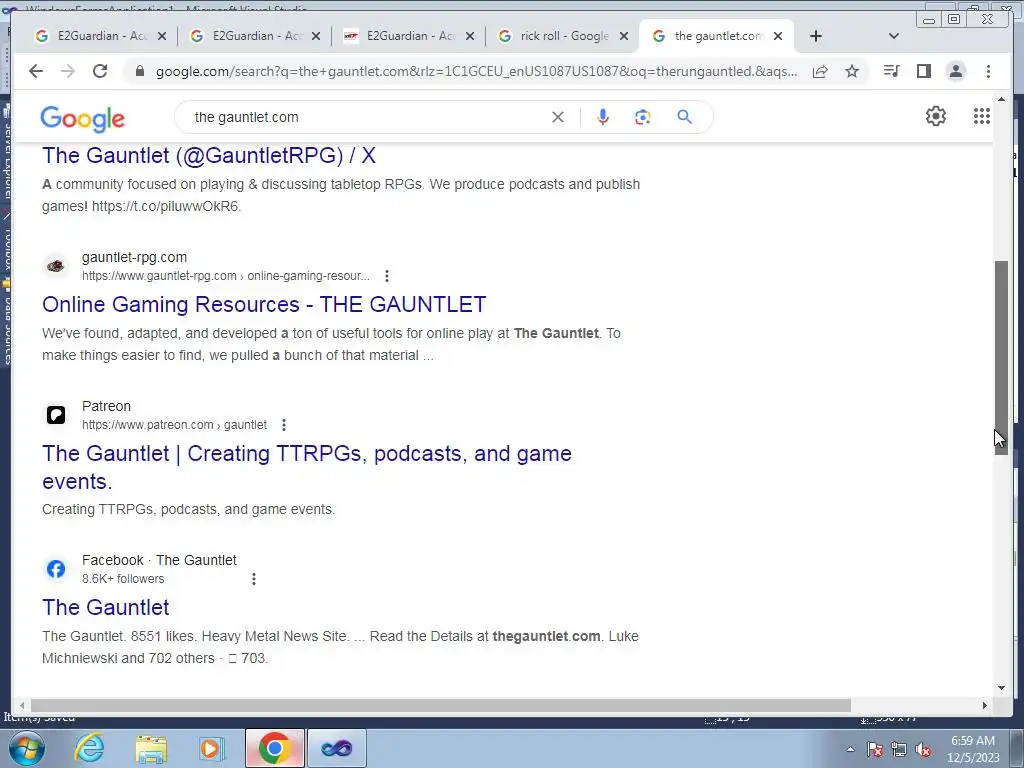1024x768 pixels.
Task: Click the muted volume tray icon
Action: pyautogui.click(x=923, y=750)
